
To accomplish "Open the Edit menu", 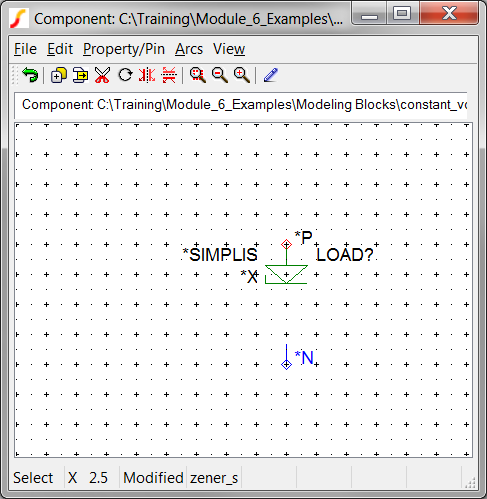I will tap(60, 49).
